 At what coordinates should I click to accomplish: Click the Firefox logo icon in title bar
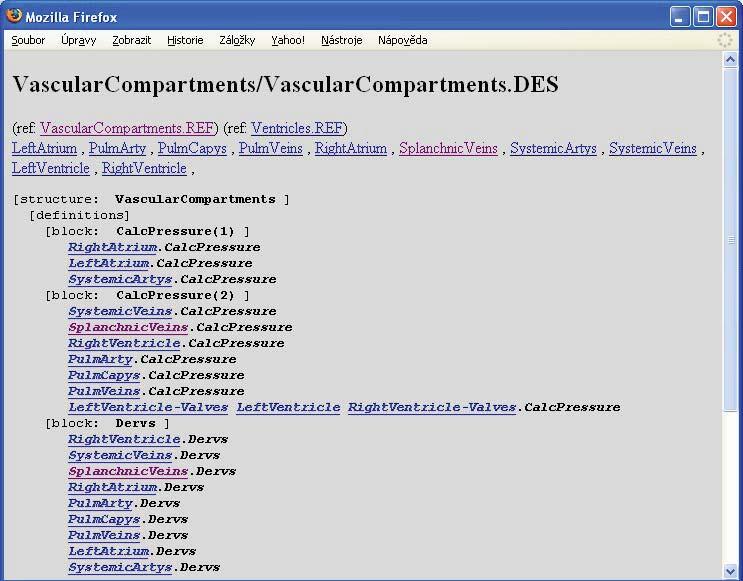coord(14,16)
